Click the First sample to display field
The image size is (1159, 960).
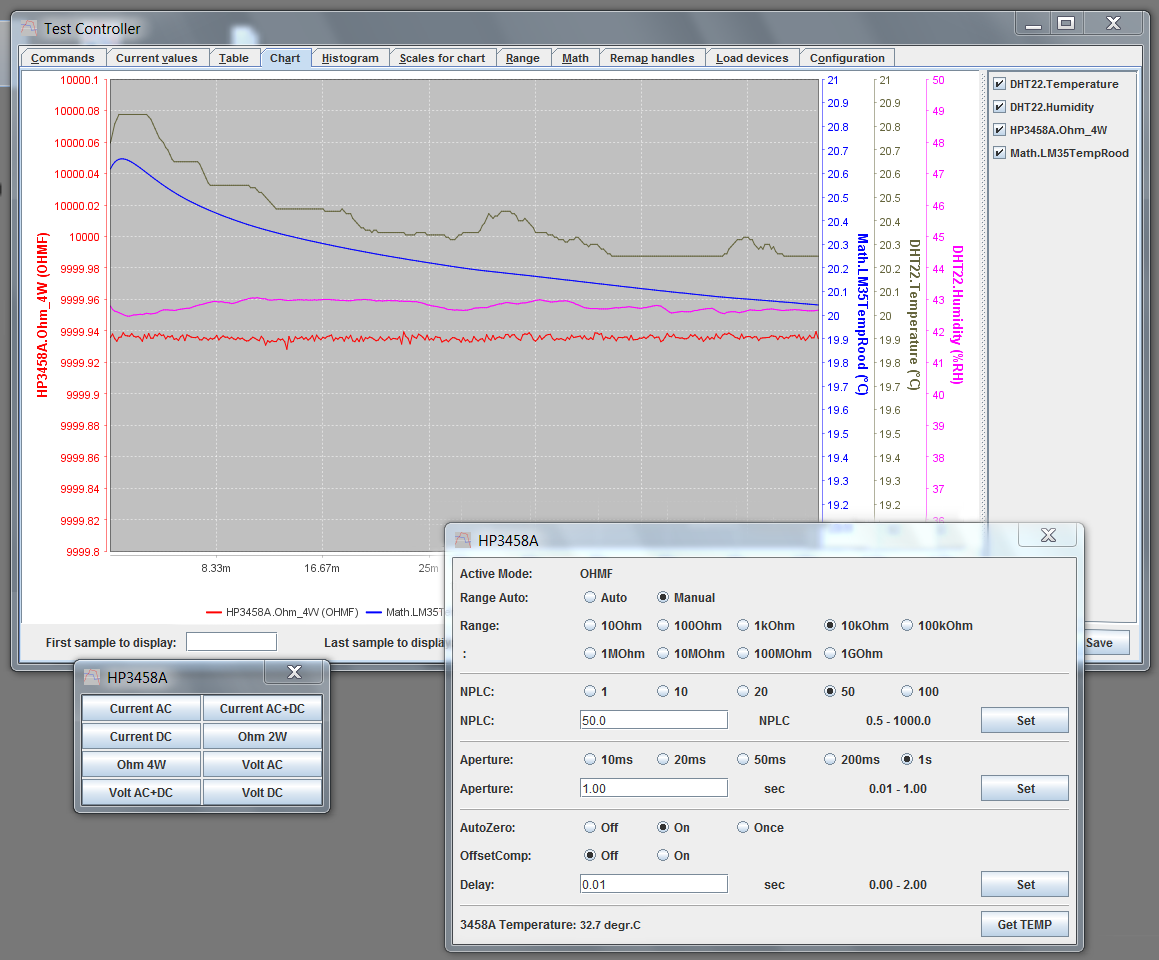point(231,642)
